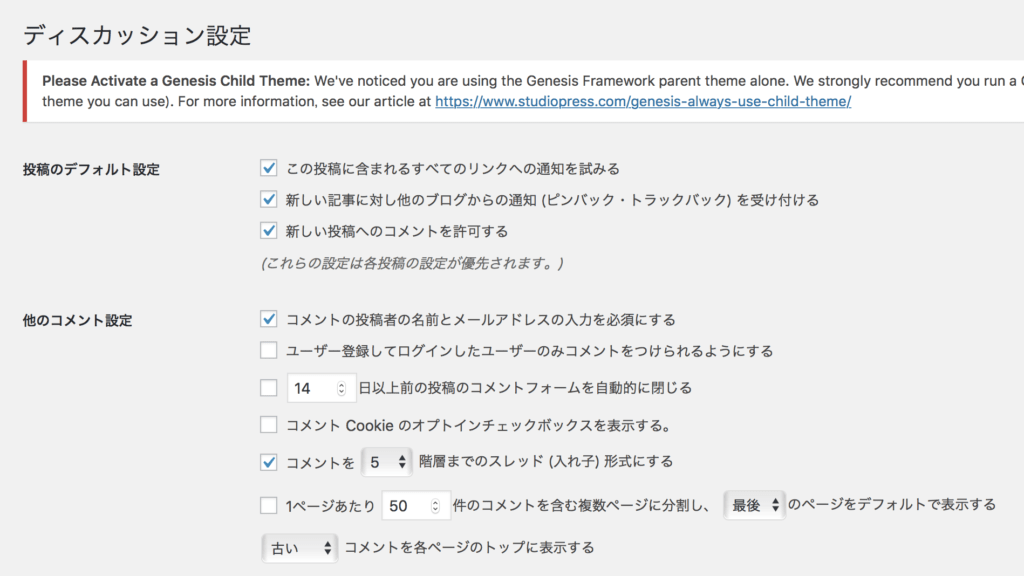1024x576 pixels.
Task: Click the コメント Cookie opt-in label text
Action: [477, 425]
